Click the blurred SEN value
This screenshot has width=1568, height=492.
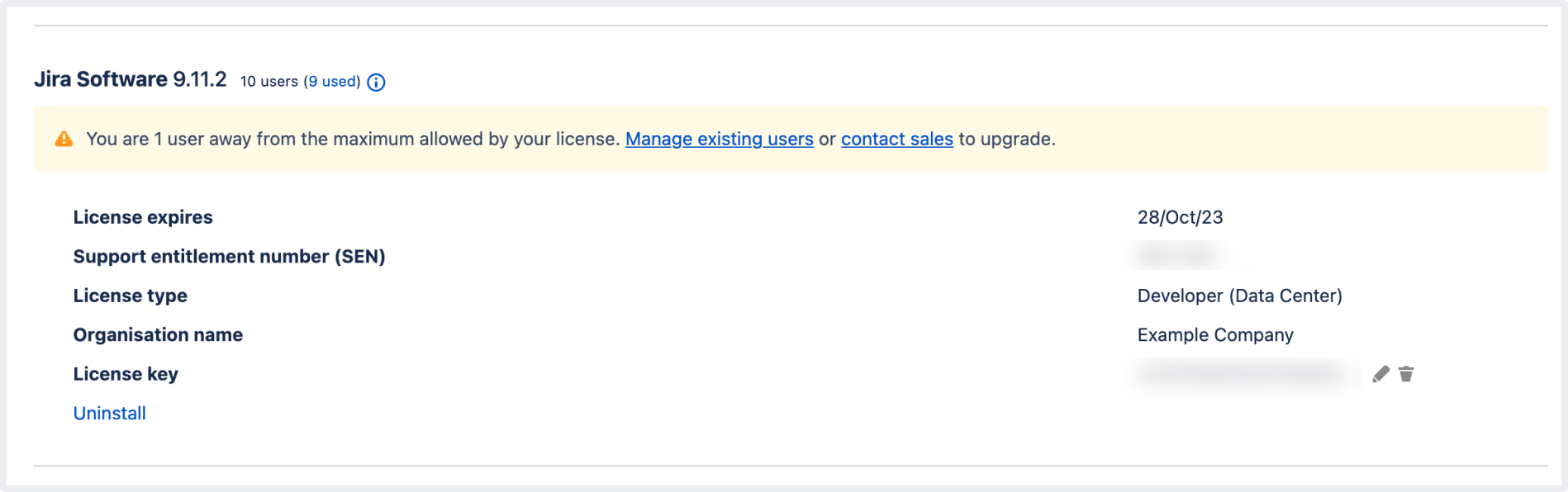1177,256
